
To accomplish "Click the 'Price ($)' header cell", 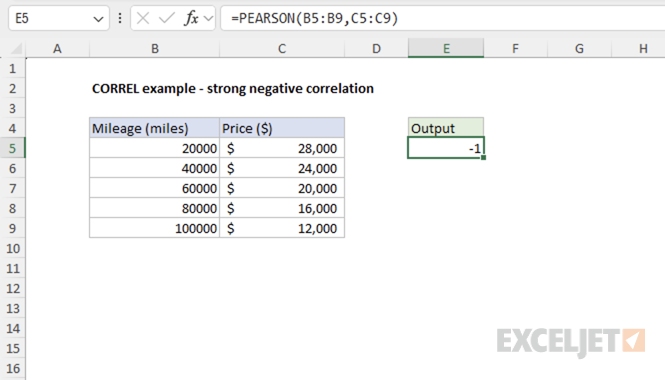I will click(282, 128).
